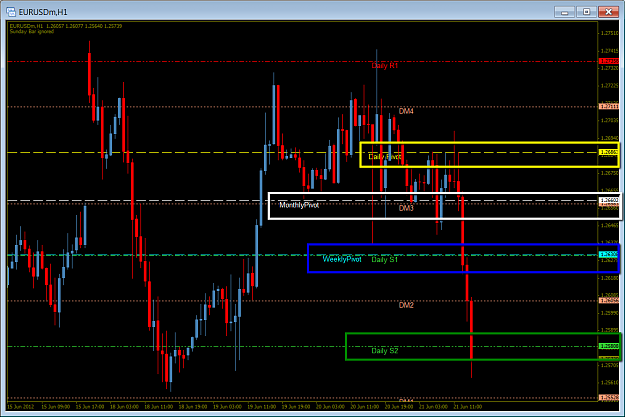625x417 pixels.
Task: Select the 'Daily Pivot' yellow label
Action: [385, 156]
